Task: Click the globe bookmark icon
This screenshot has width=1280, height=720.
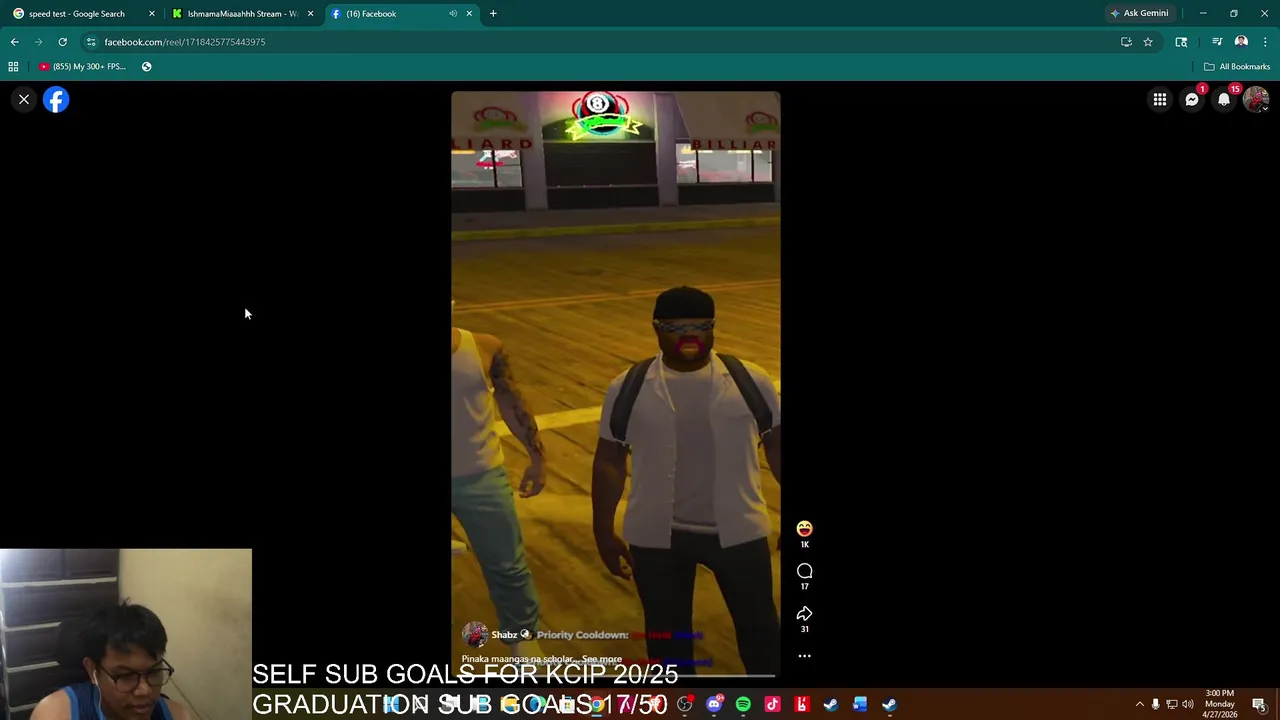Action: point(146,67)
